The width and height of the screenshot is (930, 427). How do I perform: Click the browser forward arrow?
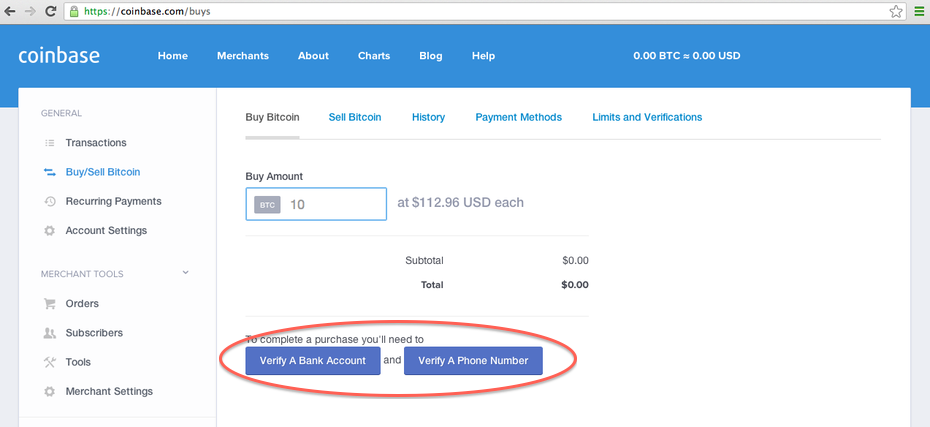(x=30, y=11)
